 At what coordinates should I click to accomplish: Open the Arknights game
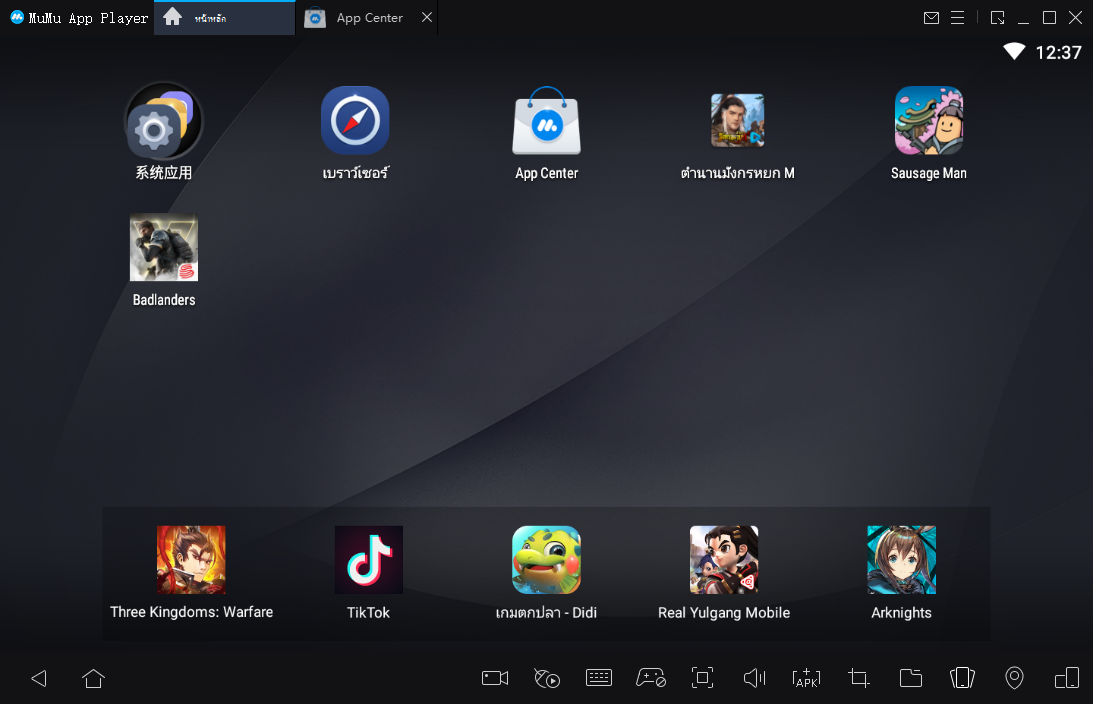pos(901,561)
